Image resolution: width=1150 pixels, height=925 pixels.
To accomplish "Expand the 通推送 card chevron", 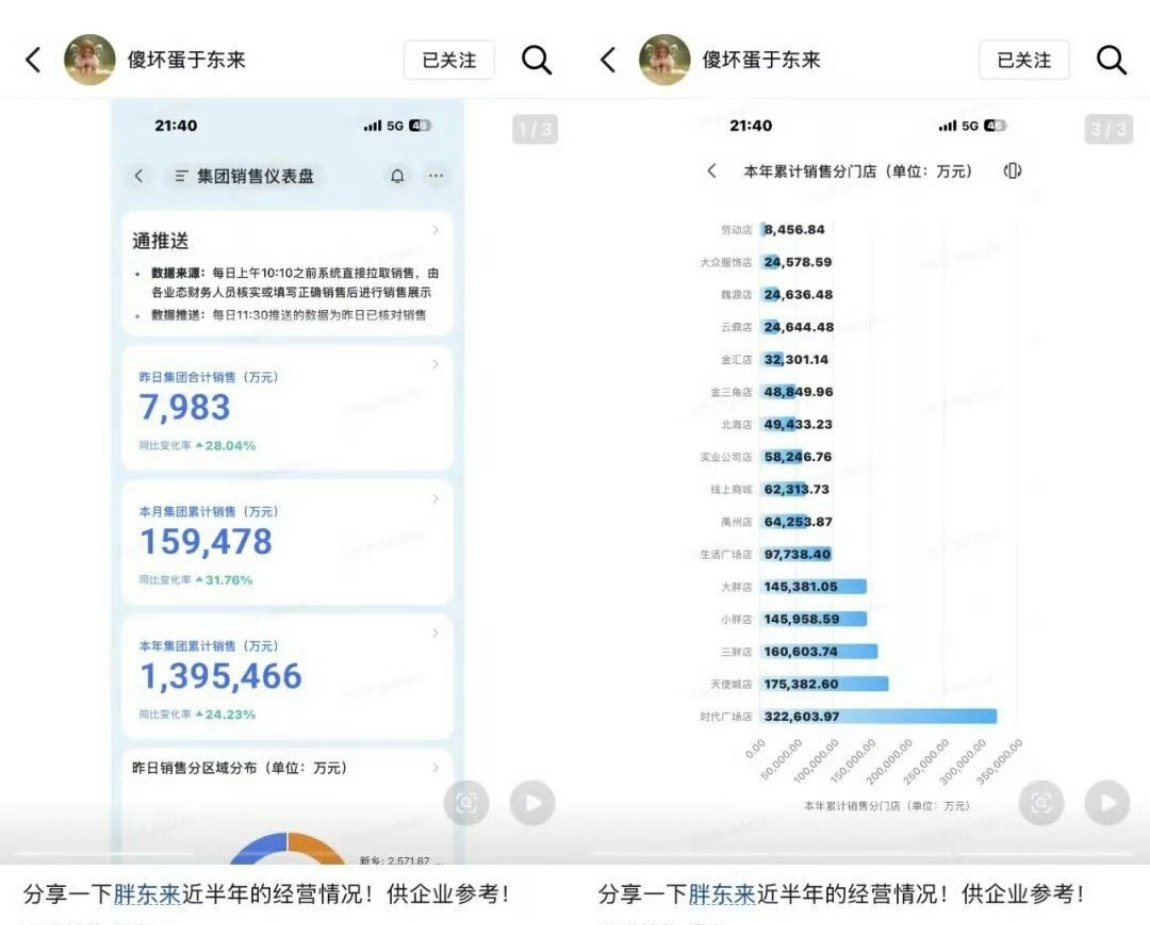I will pos(436,230).
